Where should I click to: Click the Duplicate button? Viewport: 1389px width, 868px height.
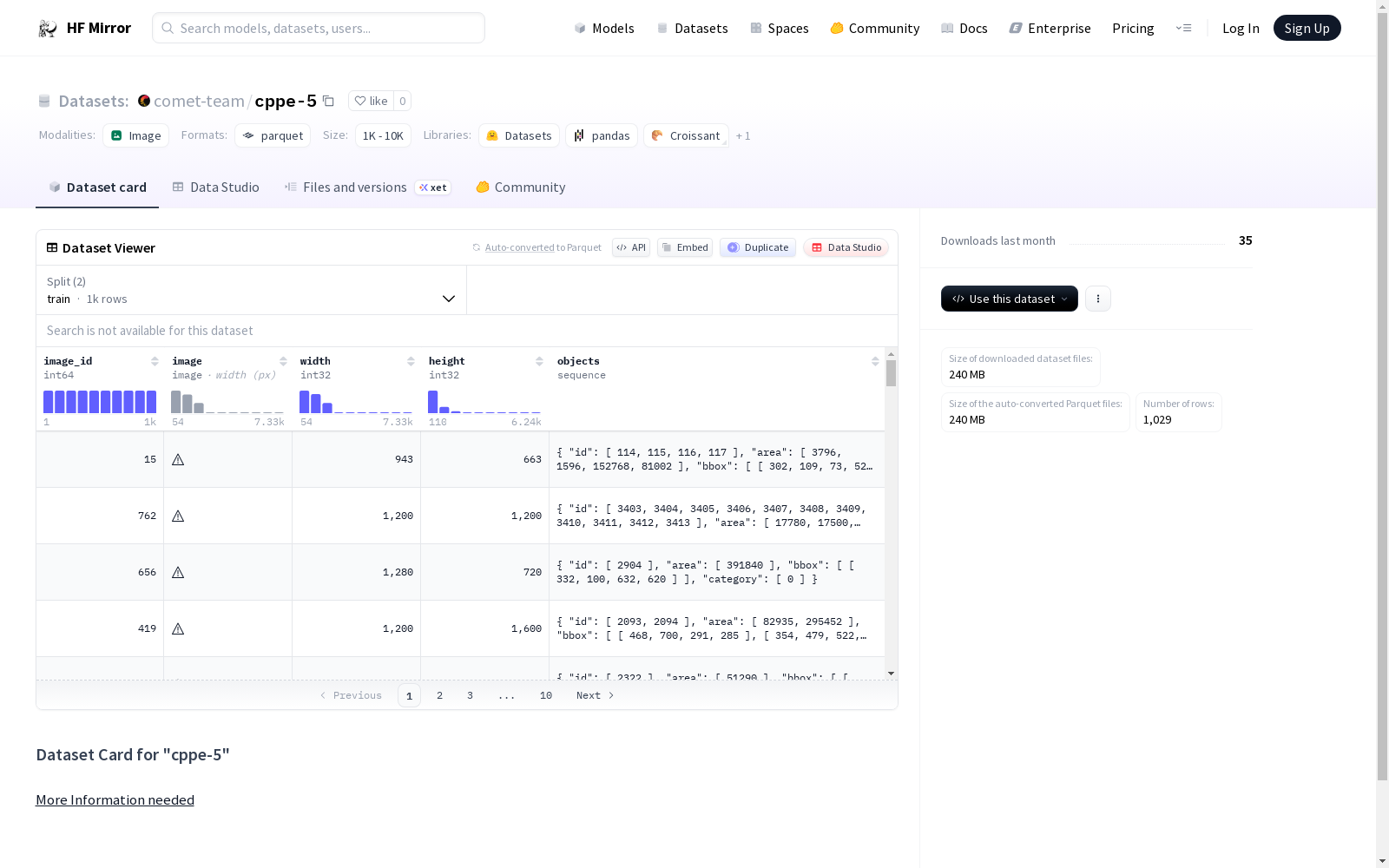(758, 247)
